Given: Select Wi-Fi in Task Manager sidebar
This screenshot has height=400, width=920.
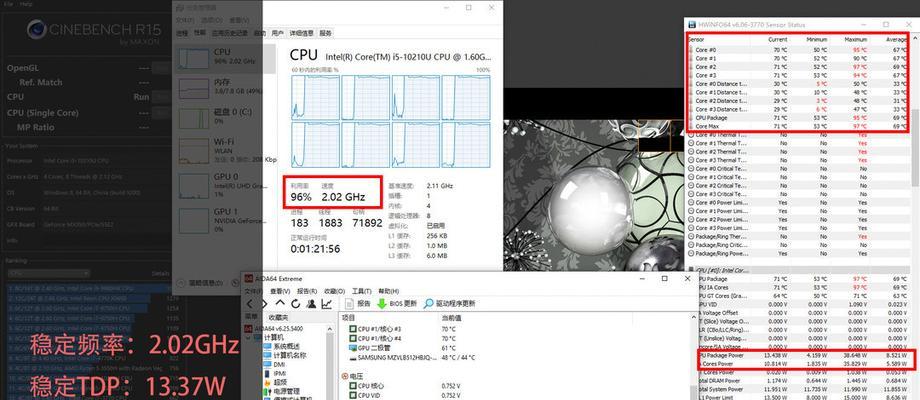Looking at the screenshot, I should (226, 150).
